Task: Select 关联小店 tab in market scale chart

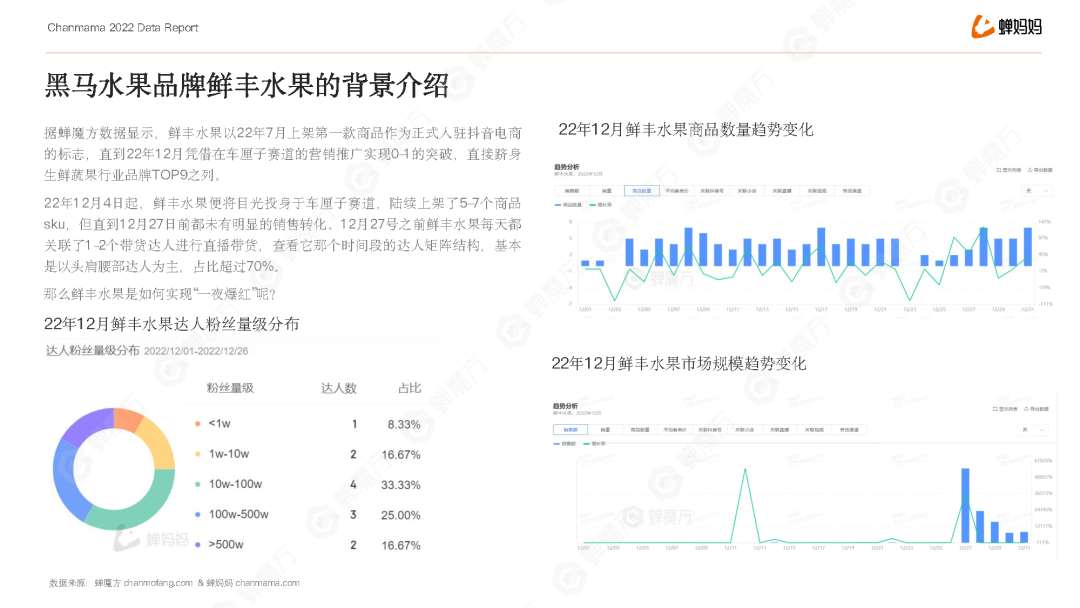Action: (745, 430)
